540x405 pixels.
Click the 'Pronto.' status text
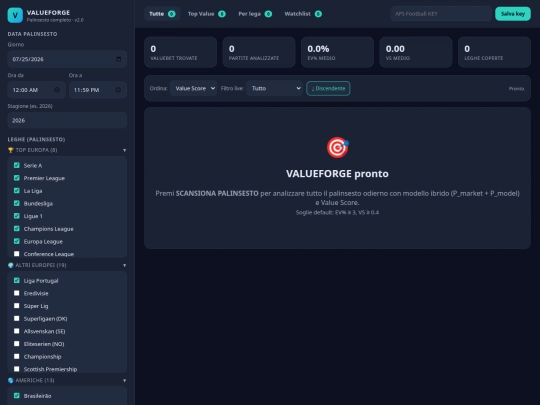[517, 89]
